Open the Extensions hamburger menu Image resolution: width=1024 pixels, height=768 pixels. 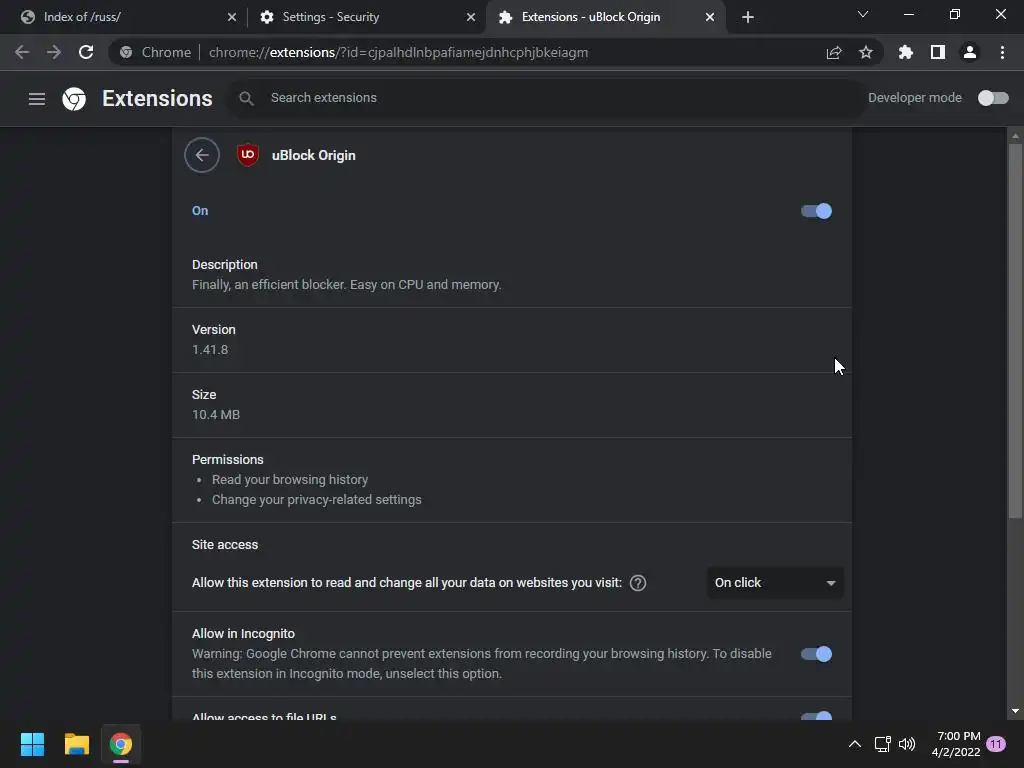tap(37, 99)
